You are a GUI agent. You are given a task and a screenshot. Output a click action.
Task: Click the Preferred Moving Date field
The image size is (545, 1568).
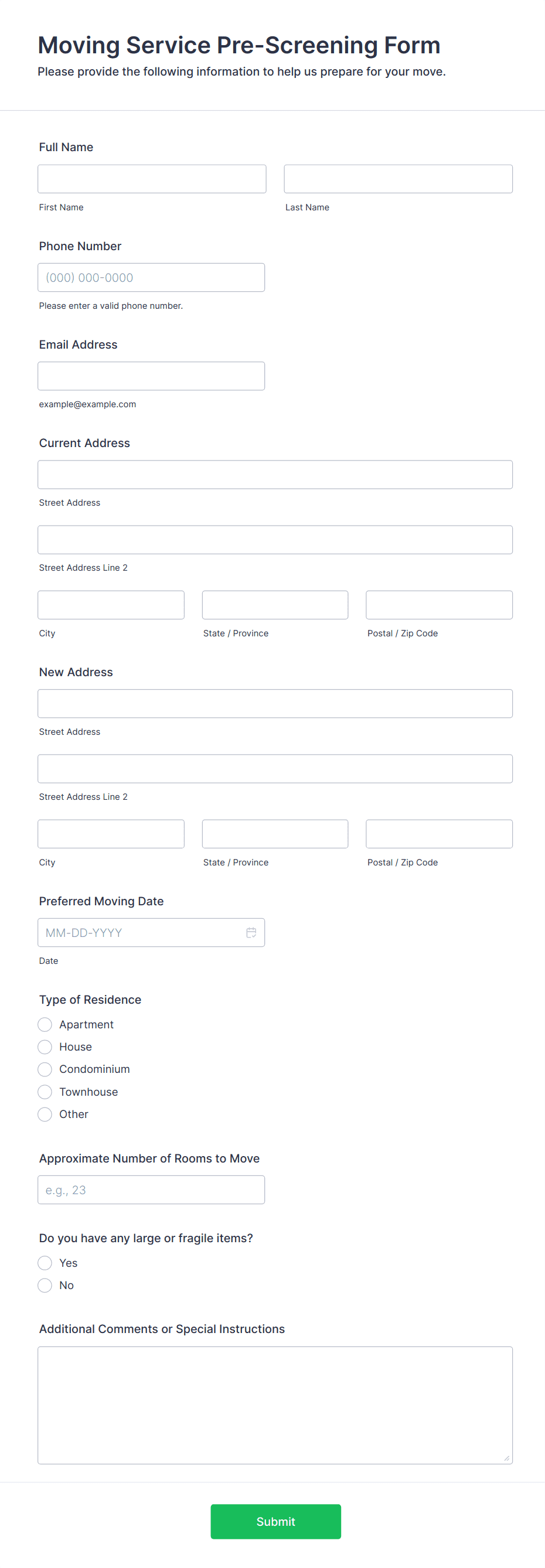coord(140,932)
